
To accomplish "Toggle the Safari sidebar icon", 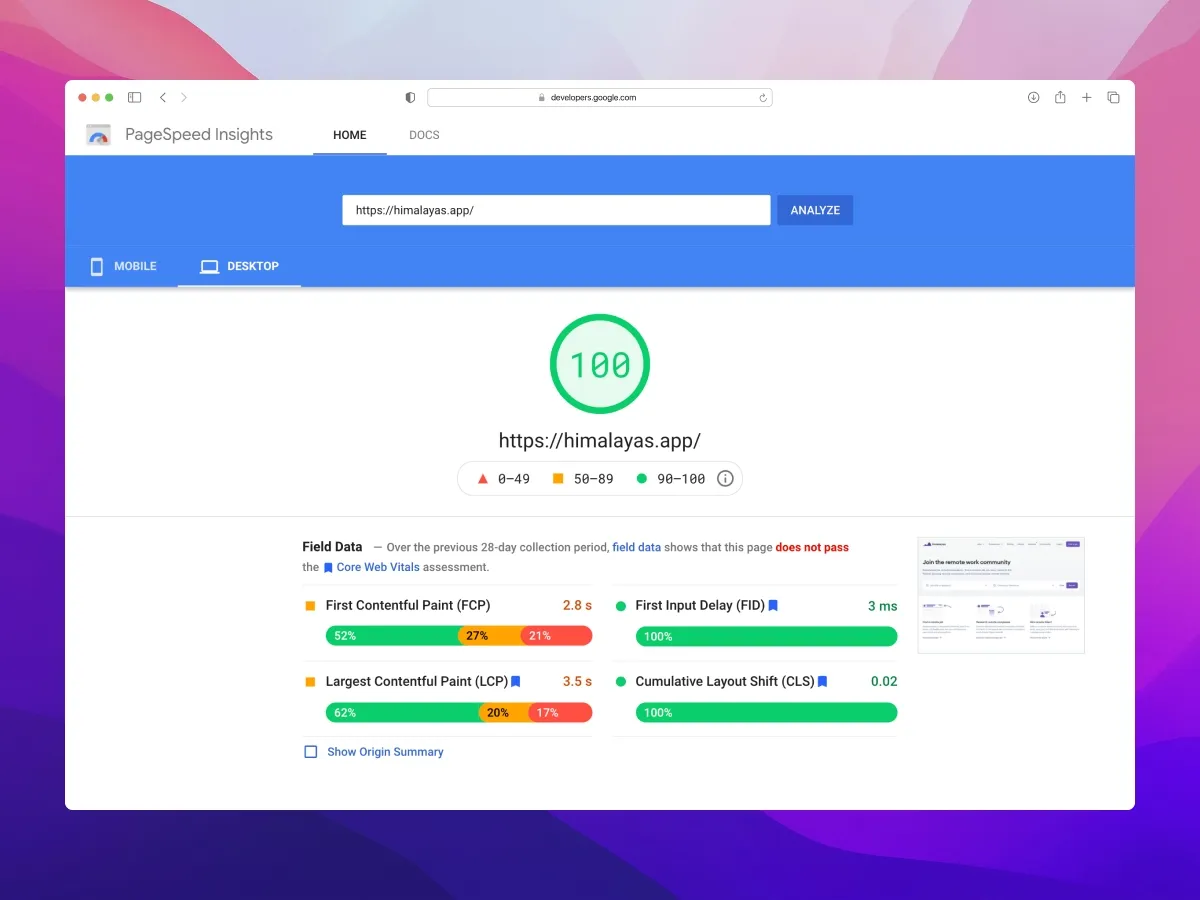I will coord(134,98).
